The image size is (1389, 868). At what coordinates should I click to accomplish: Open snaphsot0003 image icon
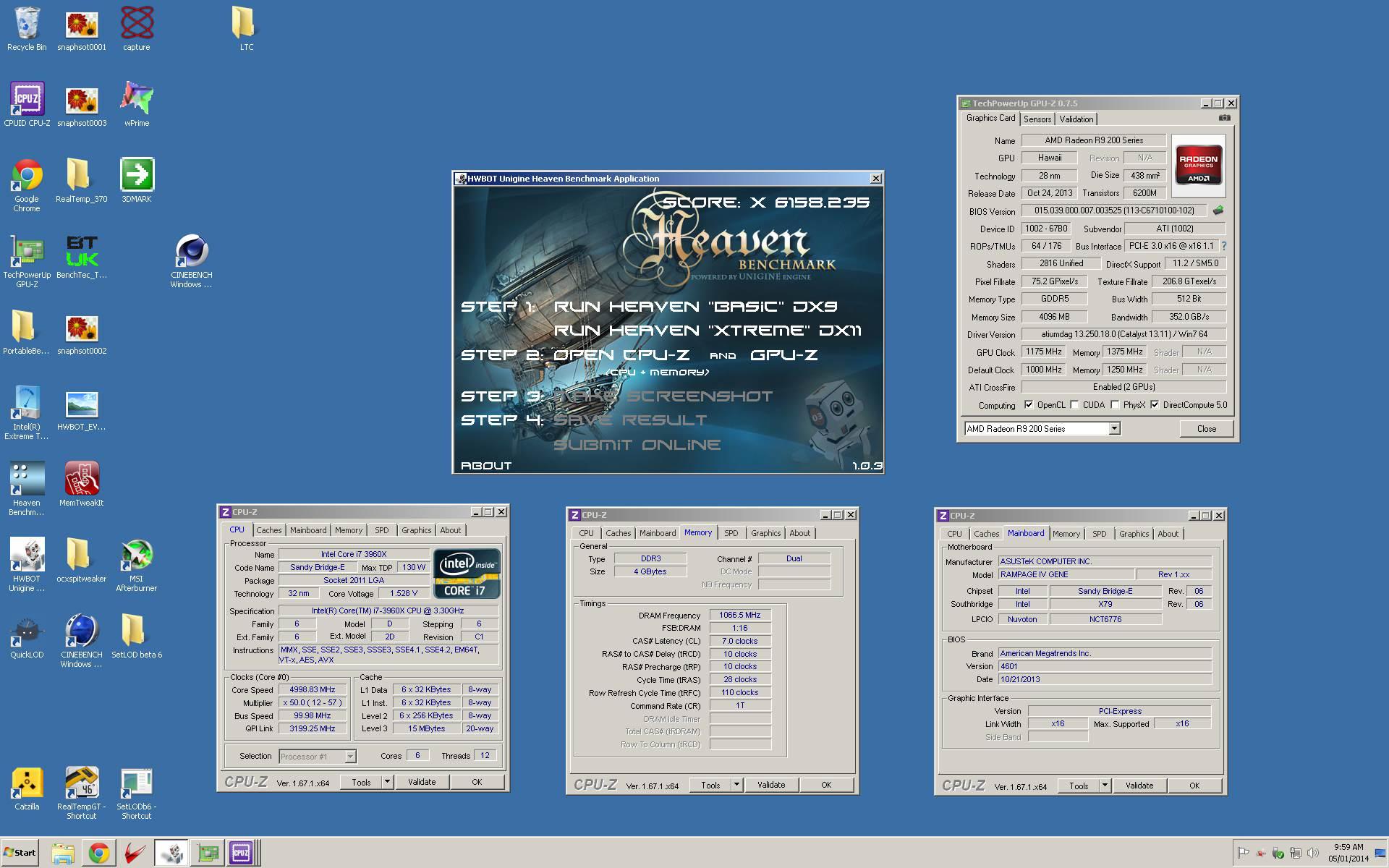point(82,105)
